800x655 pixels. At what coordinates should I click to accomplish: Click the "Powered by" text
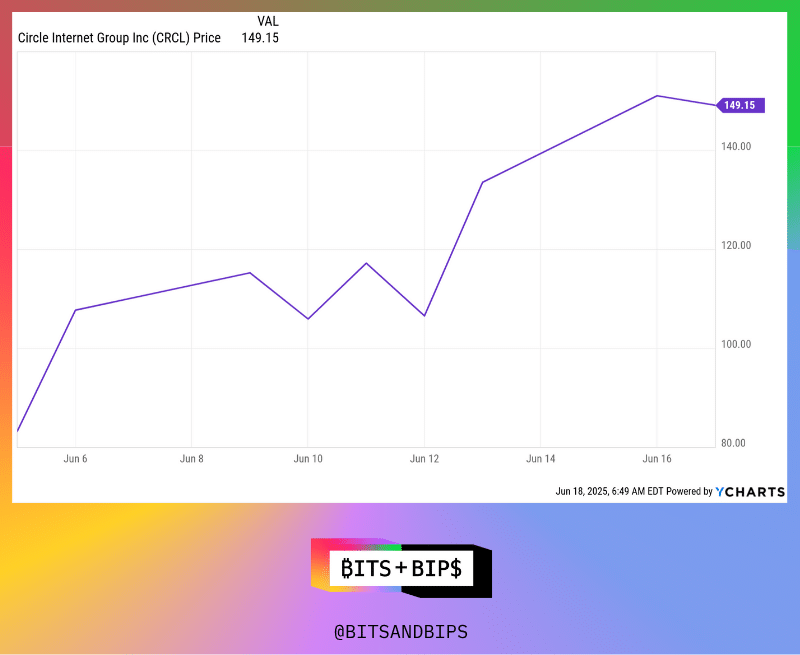[x=689, y=492]
